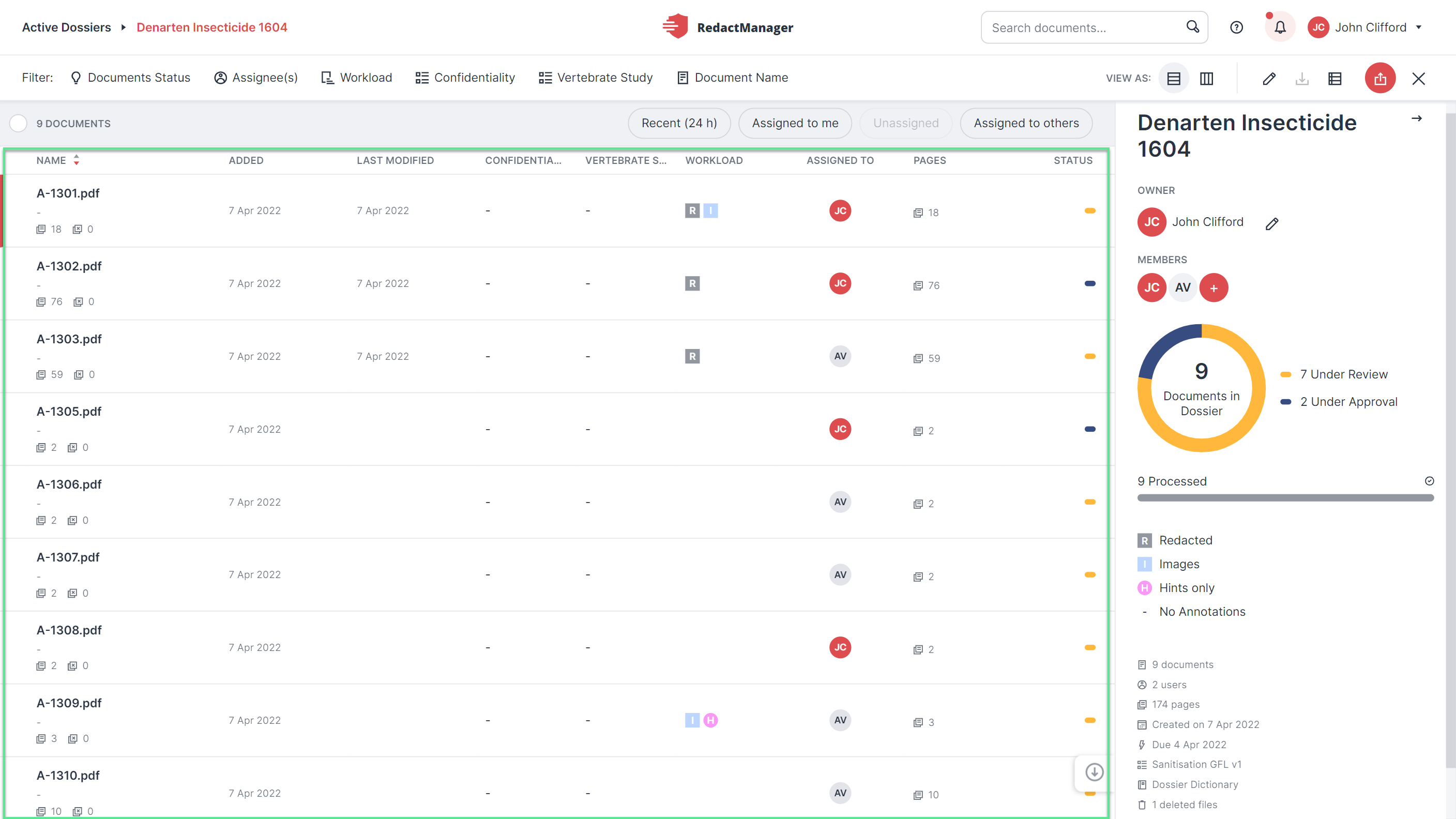Open Denarten Insecticide 1604 breadcrumb
The width and height of the screenshot is (1456, 819).
click(x=212, y=27)
